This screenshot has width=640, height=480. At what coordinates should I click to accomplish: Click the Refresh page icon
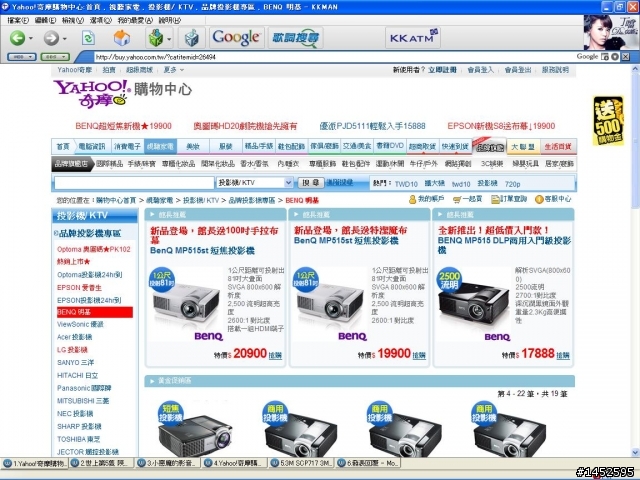(x=88, y=38)
